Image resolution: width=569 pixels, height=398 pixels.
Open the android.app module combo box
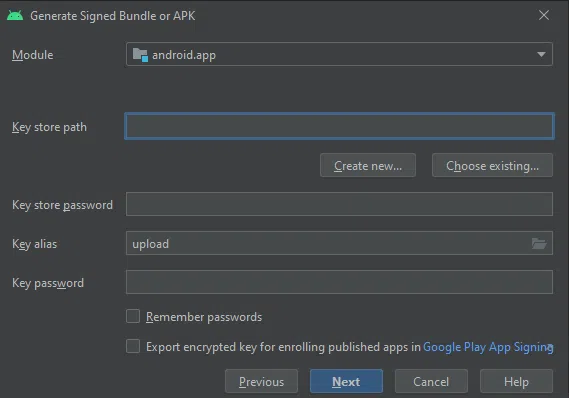click(339, 54)
